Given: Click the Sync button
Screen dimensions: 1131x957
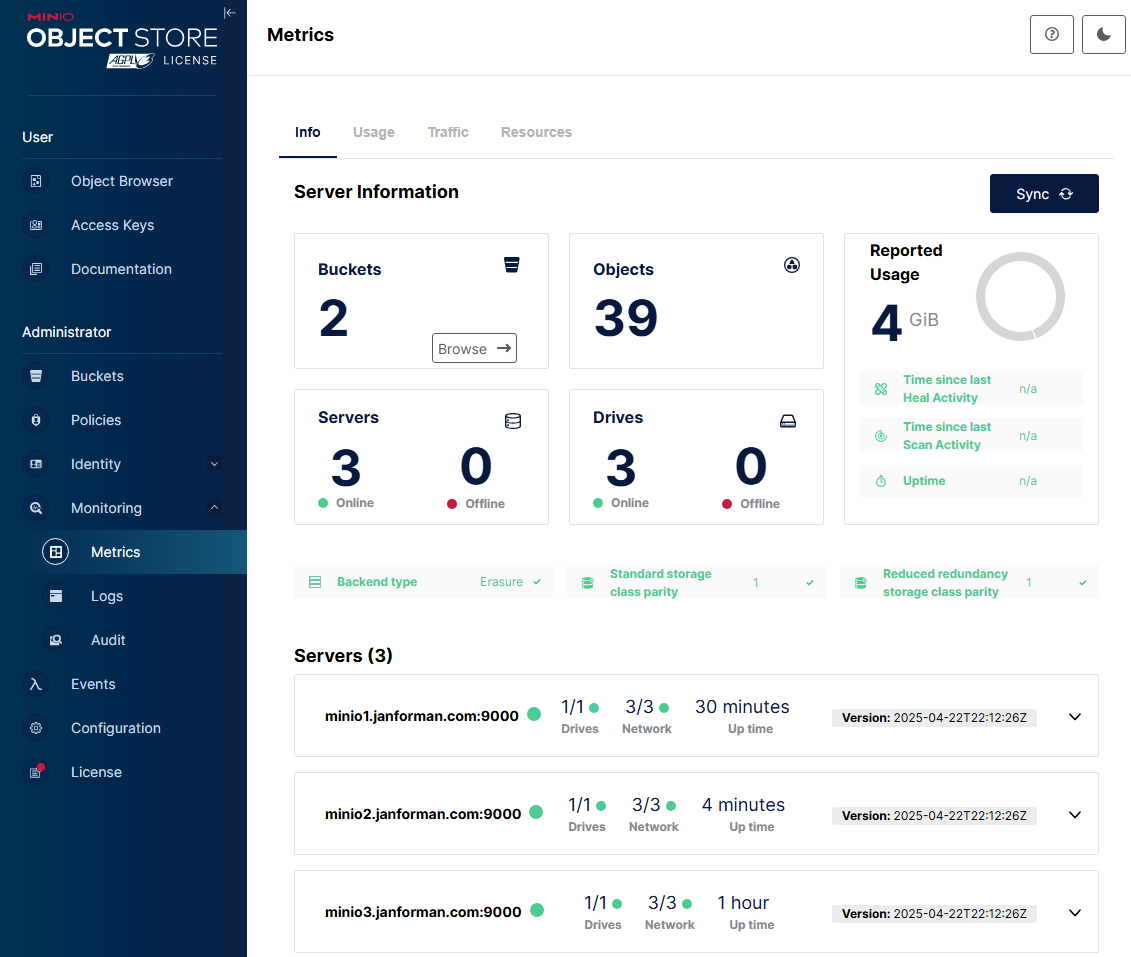Looking at the screenshot, I should 1044,193.
